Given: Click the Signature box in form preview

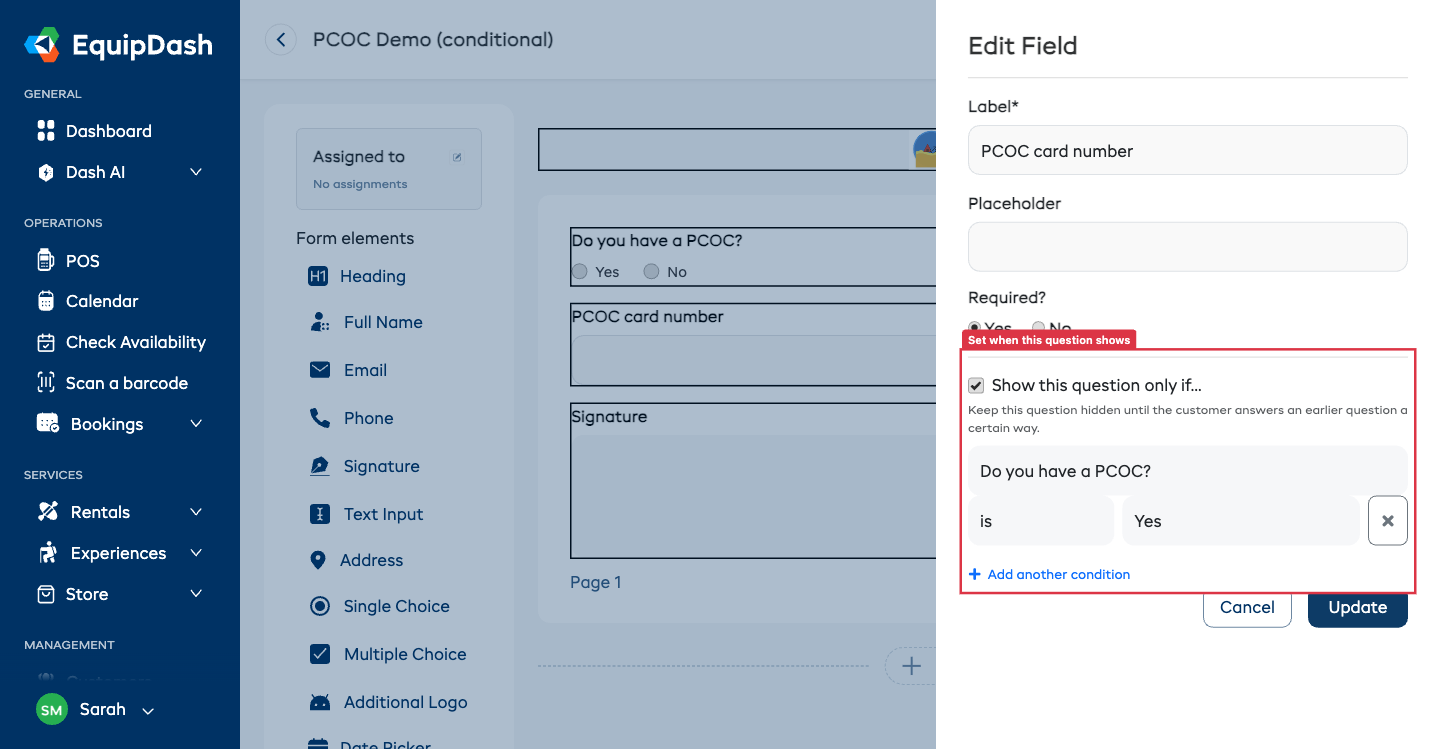Looking at the screenshot, I should pyautogui.click(x=754, y=495).
